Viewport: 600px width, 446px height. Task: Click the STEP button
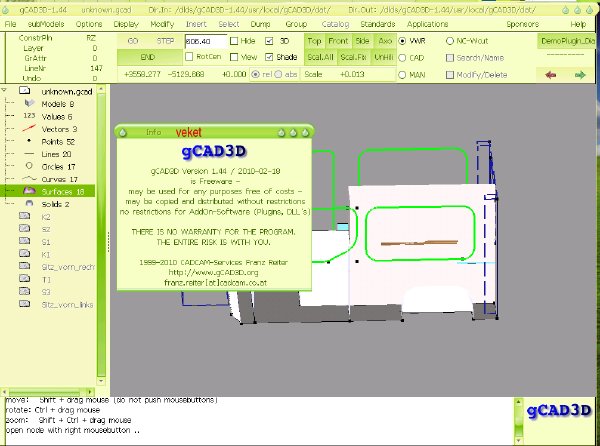coord(166,41)
